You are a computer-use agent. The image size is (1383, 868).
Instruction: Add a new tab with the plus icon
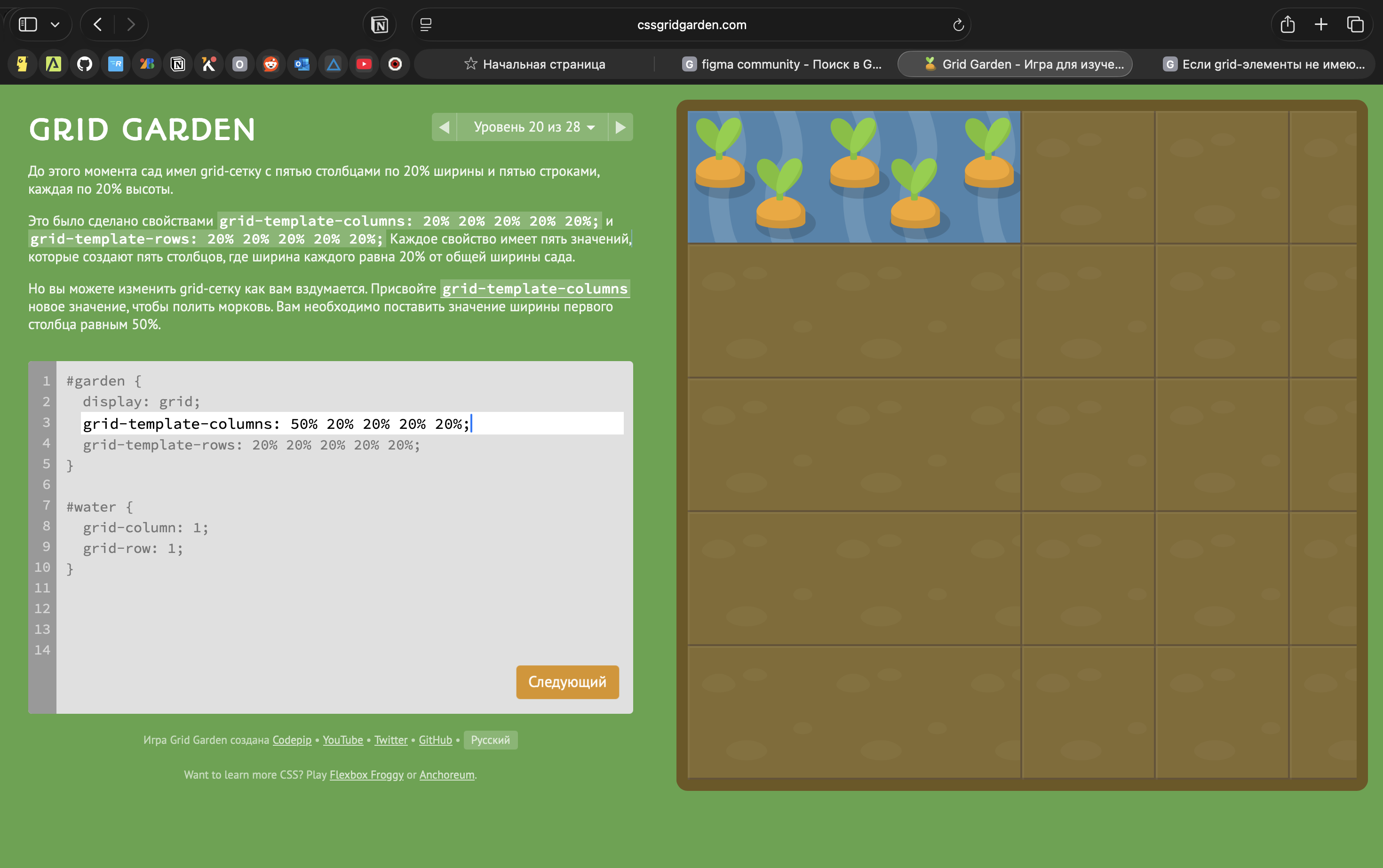[x=1321, y=24]
